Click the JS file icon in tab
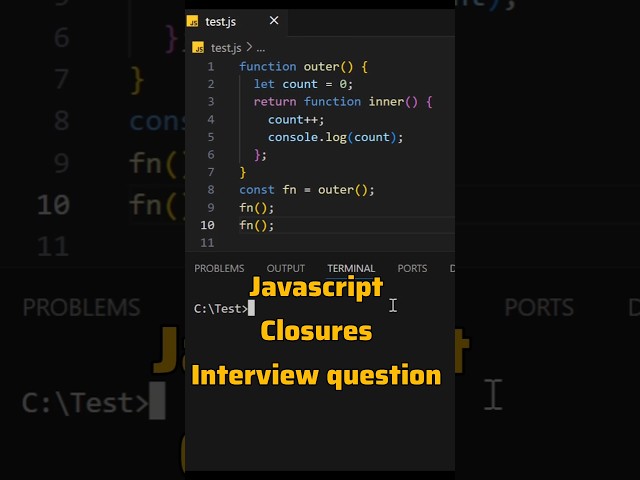Screen dimensions: 640x480 point(193,21)
